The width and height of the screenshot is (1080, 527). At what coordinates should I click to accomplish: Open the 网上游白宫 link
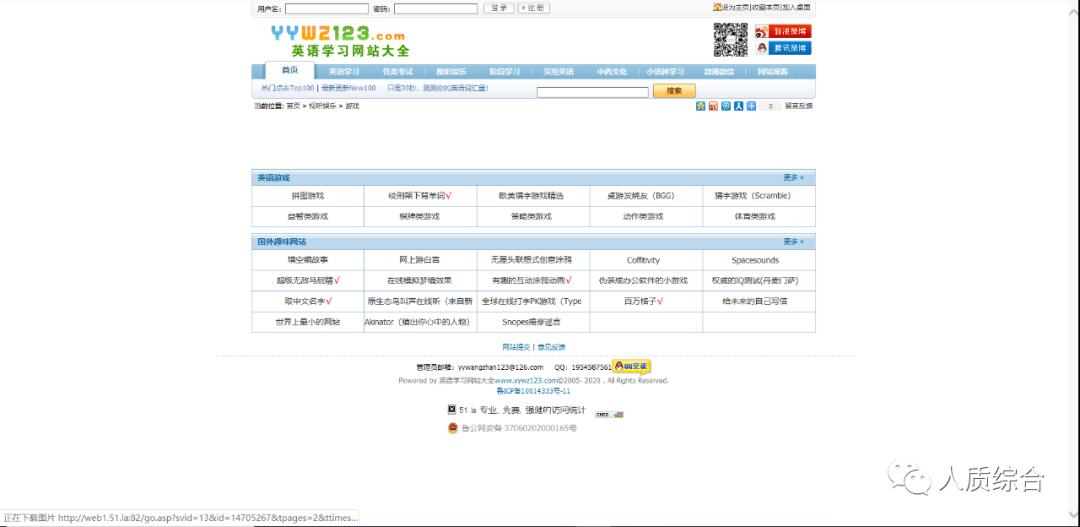point(419,260)
